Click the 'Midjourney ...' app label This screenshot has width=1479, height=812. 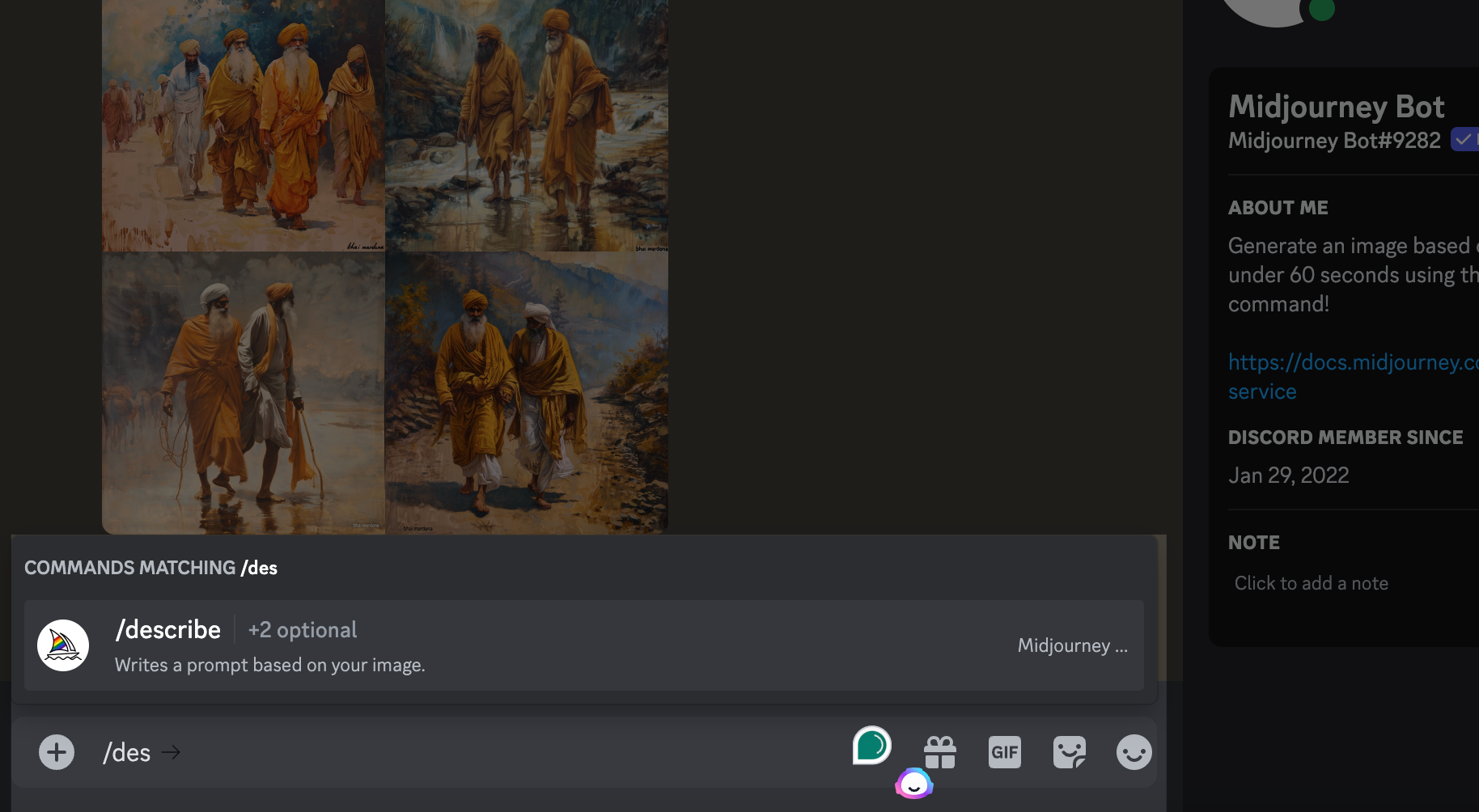coord(1072,645)
